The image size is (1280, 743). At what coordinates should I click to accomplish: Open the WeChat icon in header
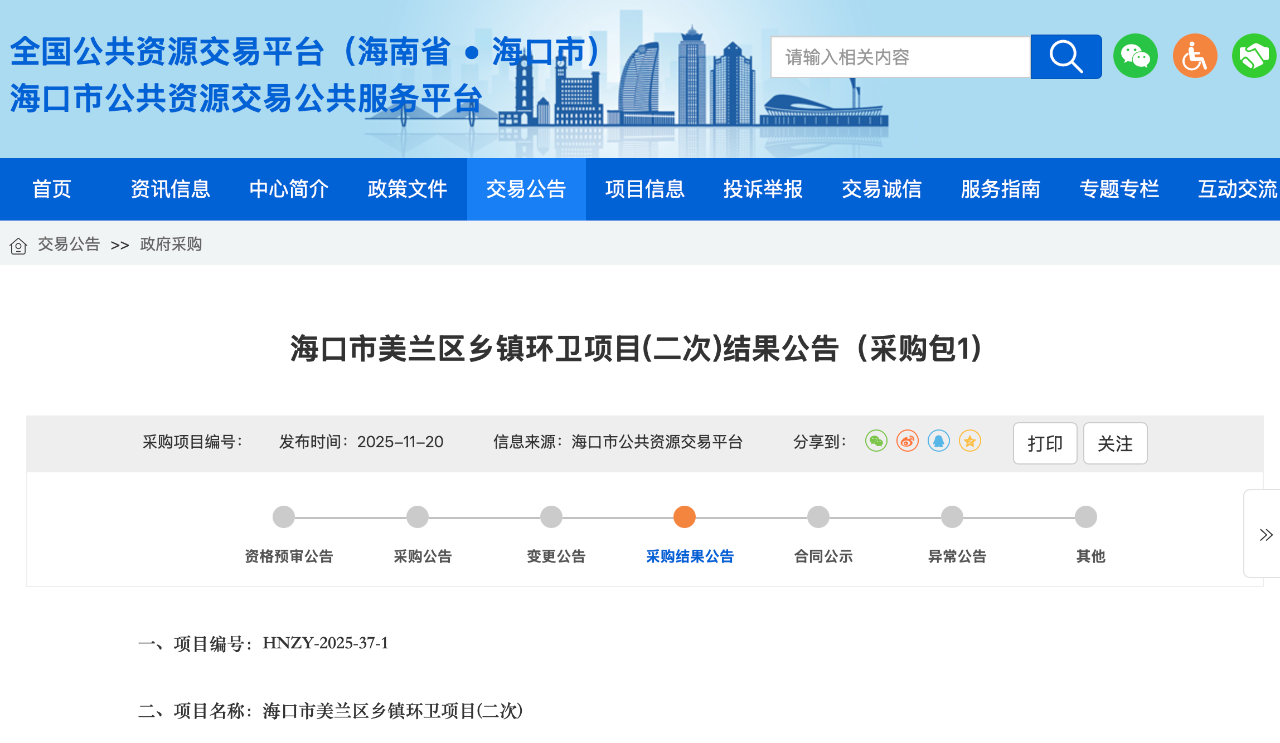[1135, 56]
